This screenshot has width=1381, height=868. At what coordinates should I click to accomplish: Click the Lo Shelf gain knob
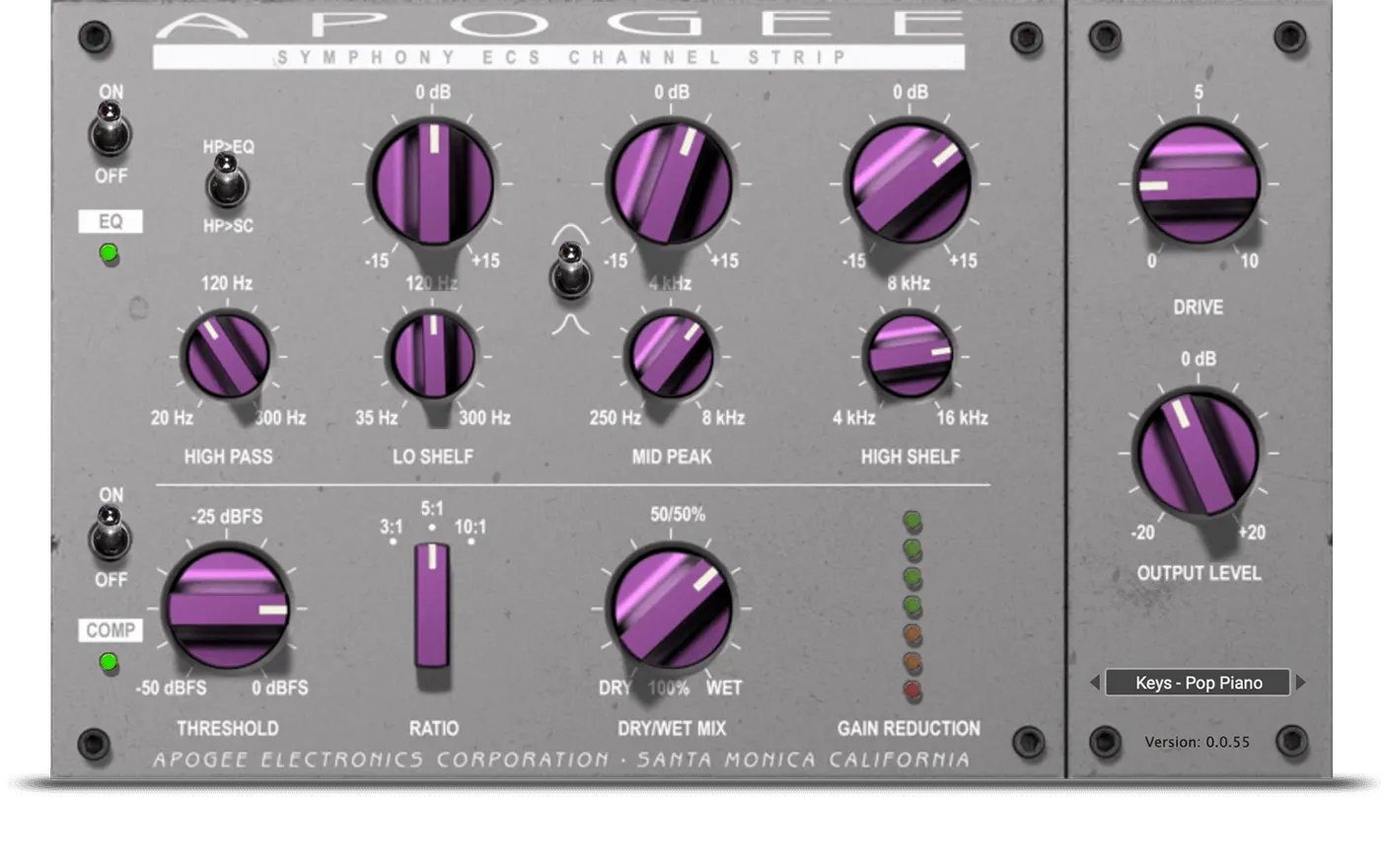pyautogui.click(x=431, y=183)
